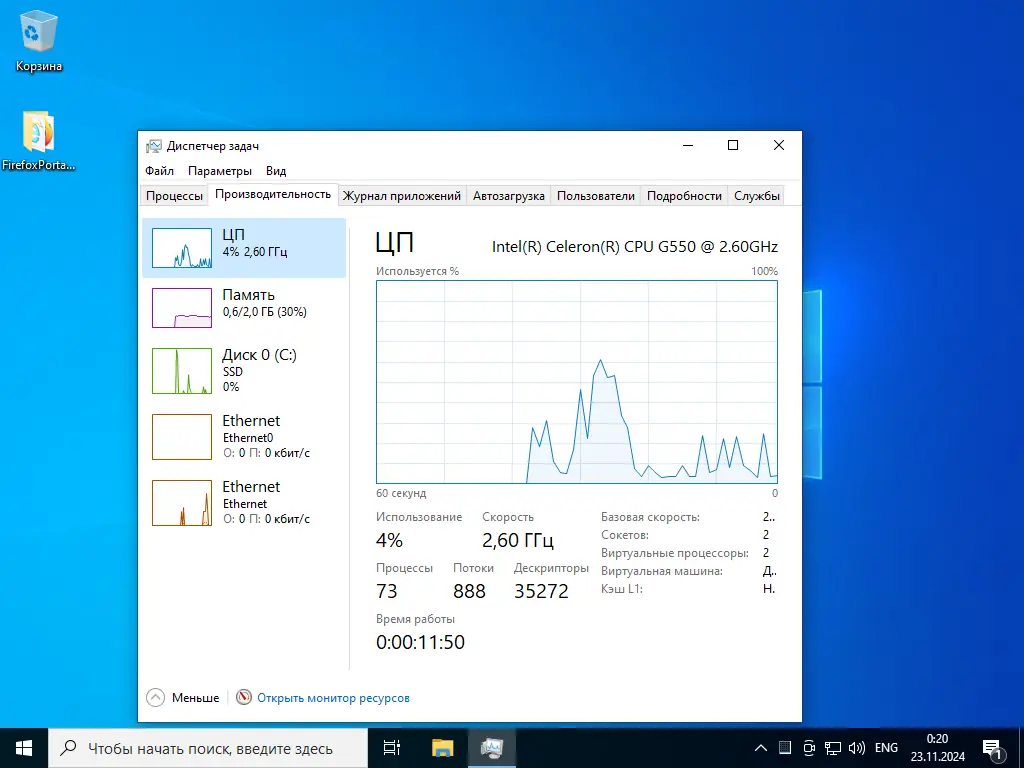Select the Disk 0 (C:) mini graph

pyautogui.click(x=182, y=371)
